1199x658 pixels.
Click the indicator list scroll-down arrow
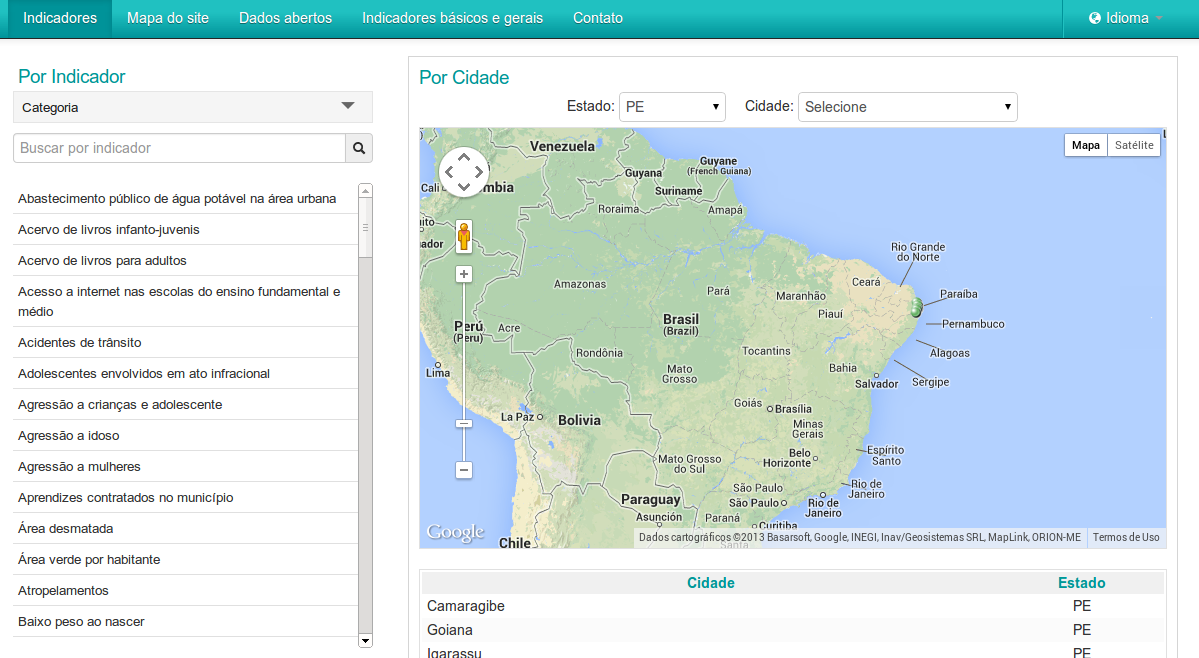pos(366,641)
